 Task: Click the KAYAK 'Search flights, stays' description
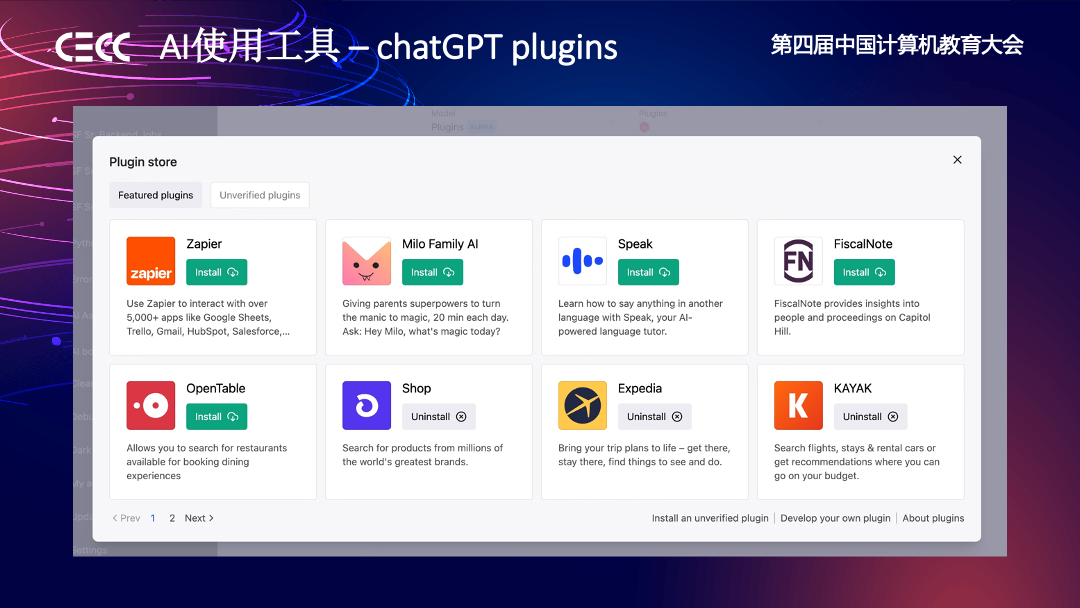tap(857, 461)
